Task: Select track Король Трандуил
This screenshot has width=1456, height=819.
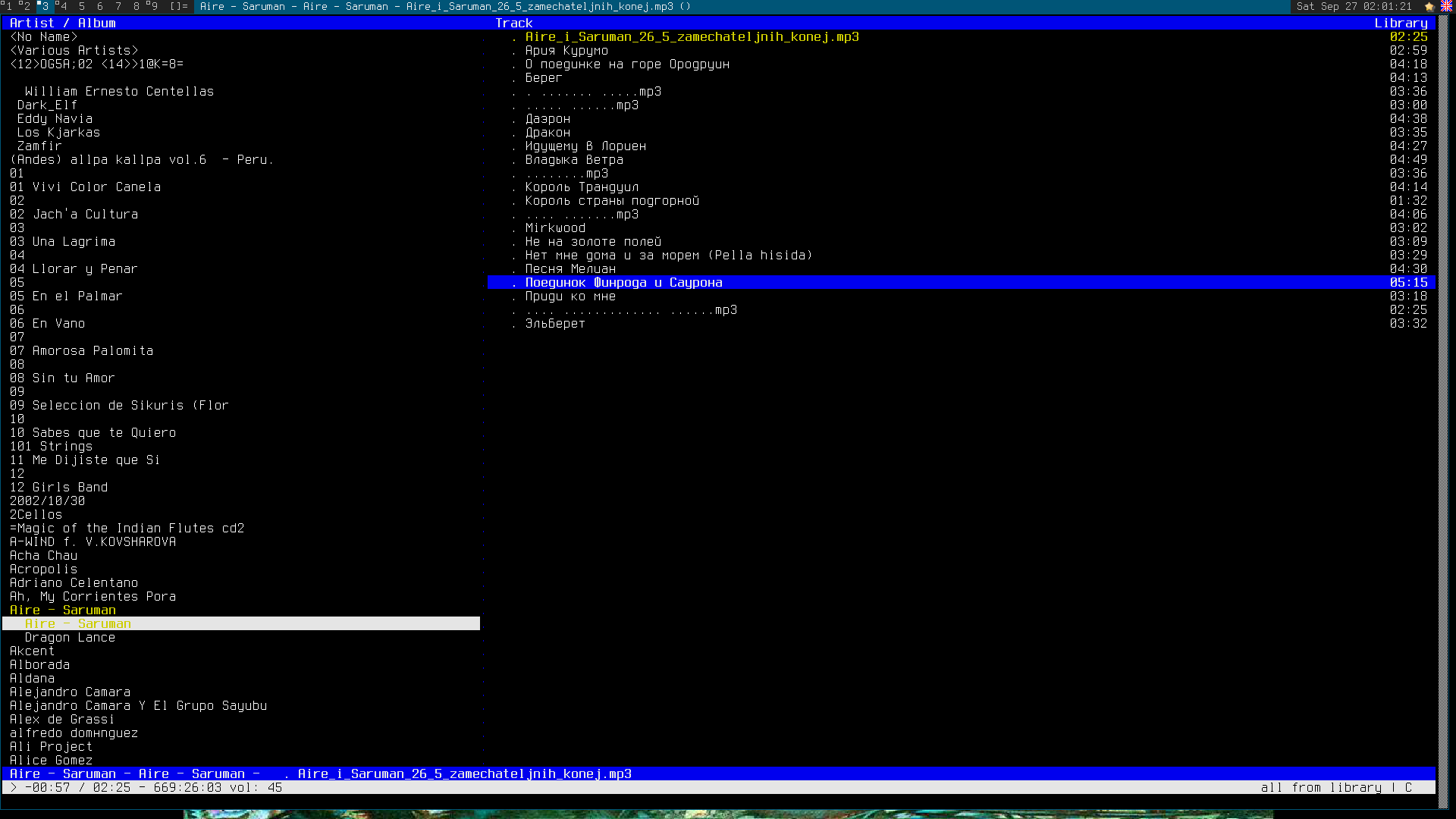Action: click(x=582, y=187)
